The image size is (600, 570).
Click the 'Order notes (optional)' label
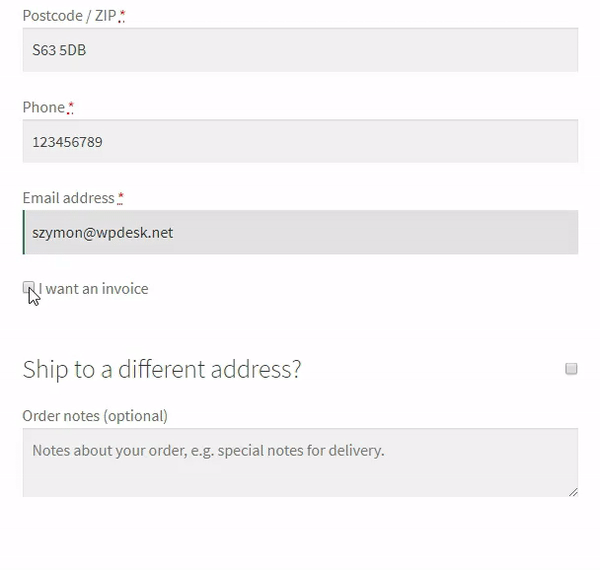point(95,416)
